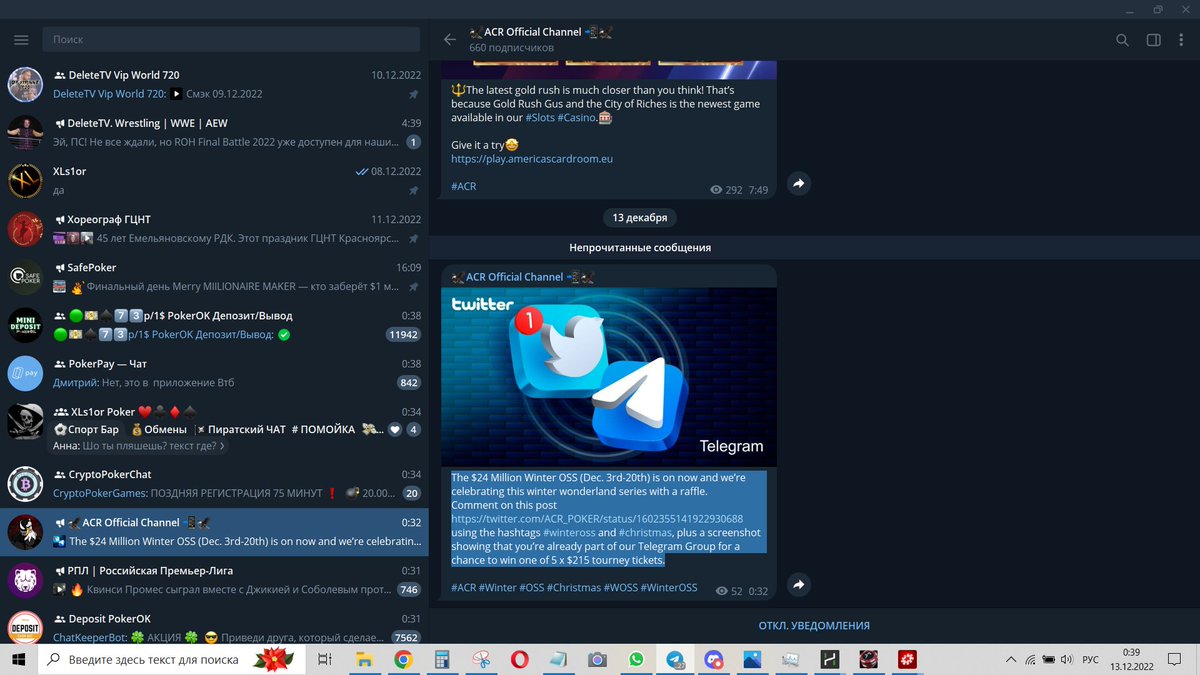The height and width of the screenshot is (675, 1200).
Task: Search within the ACR channel
Action: coord(1122,40)
